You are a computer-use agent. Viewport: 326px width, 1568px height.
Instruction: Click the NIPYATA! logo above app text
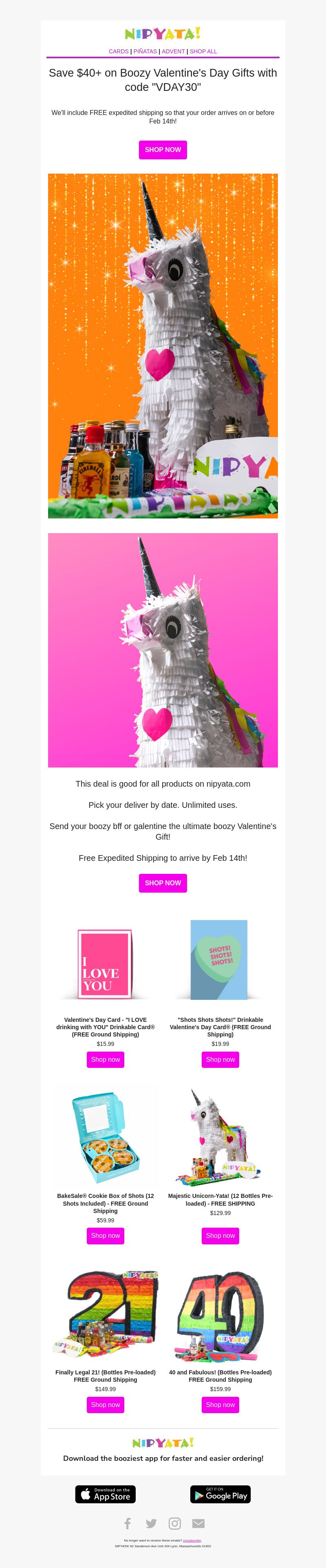[x=163, y=1442]
